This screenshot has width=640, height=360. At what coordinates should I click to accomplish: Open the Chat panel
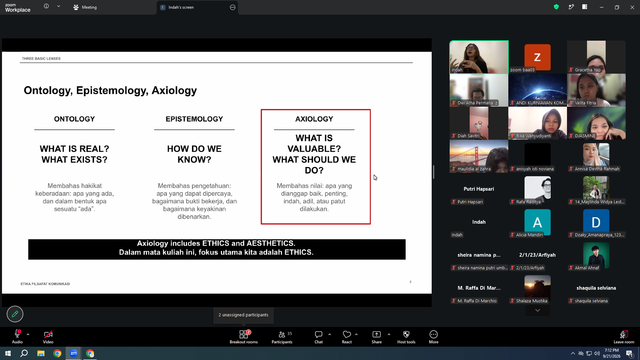pos(318,336)
